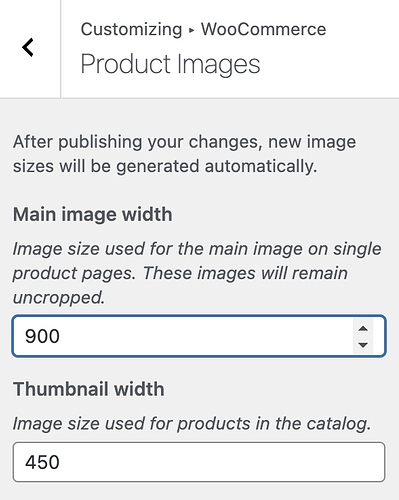
Task: Click the "Product Images" section heading
Action: pyautogui.click(x=170, y=64)
